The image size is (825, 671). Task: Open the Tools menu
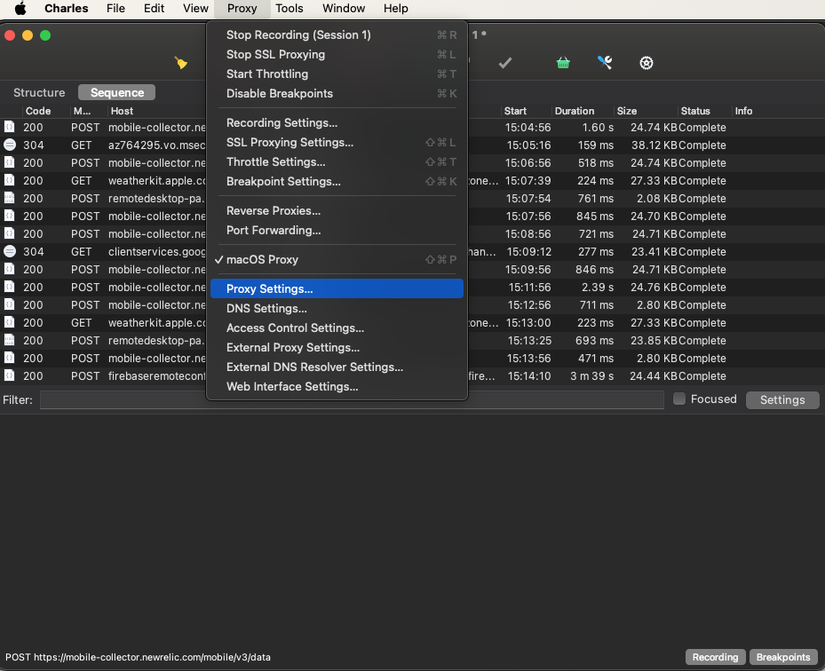[289, 8]
